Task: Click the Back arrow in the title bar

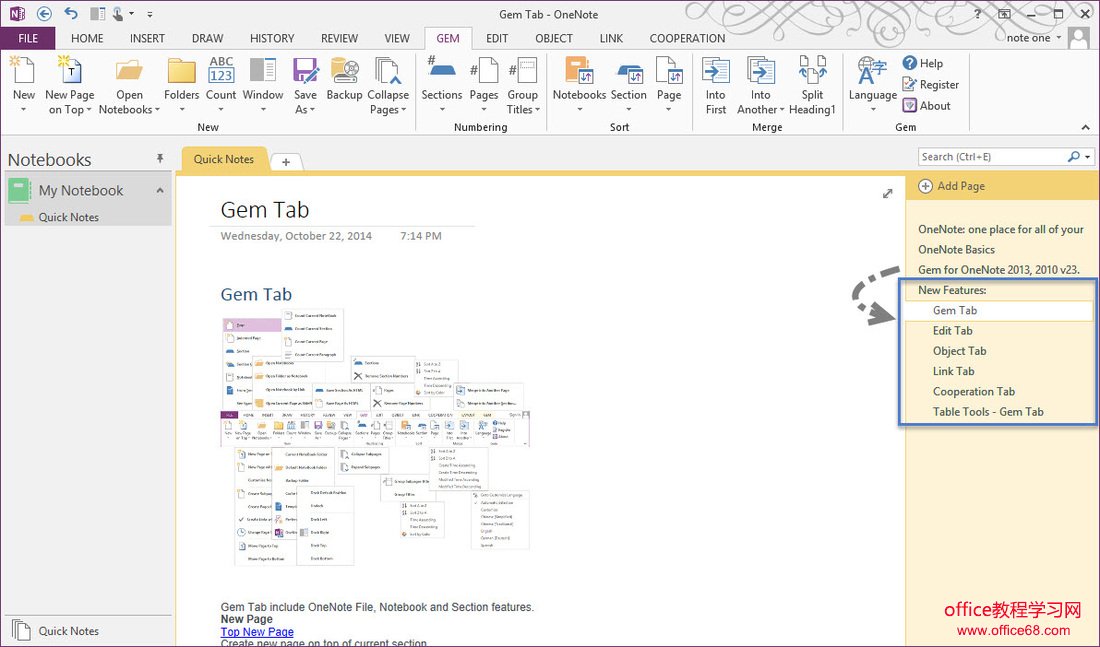Action: (44, 14)
